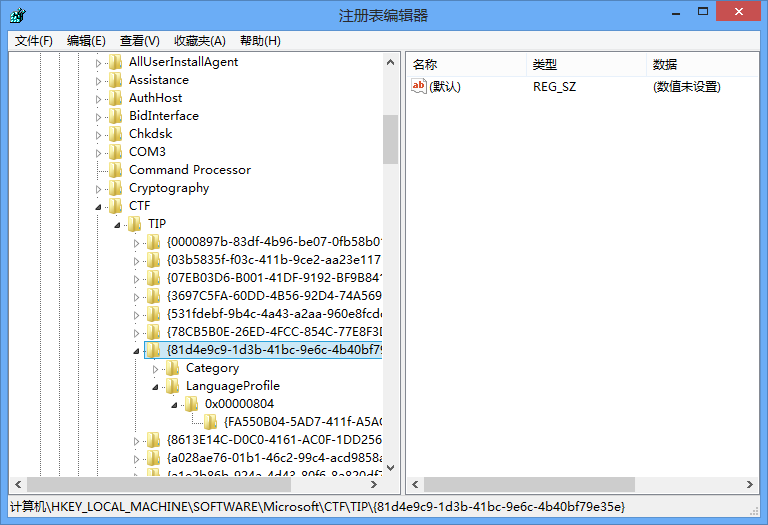Screen dimensions: 768x525
Task: Click the REG_SZ type cell
Action: (554, 87)
